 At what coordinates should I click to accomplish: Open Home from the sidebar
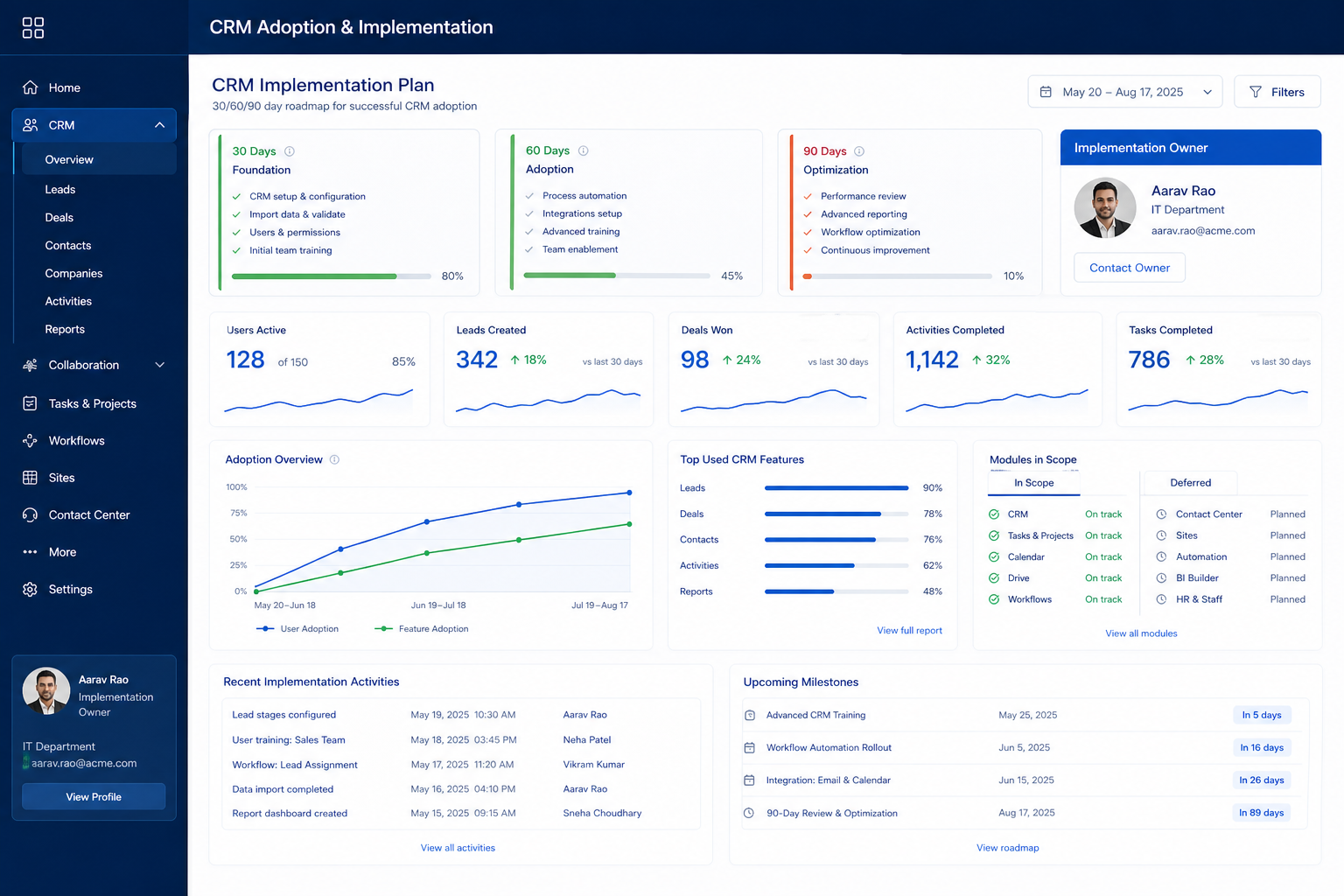pos(64,87)
